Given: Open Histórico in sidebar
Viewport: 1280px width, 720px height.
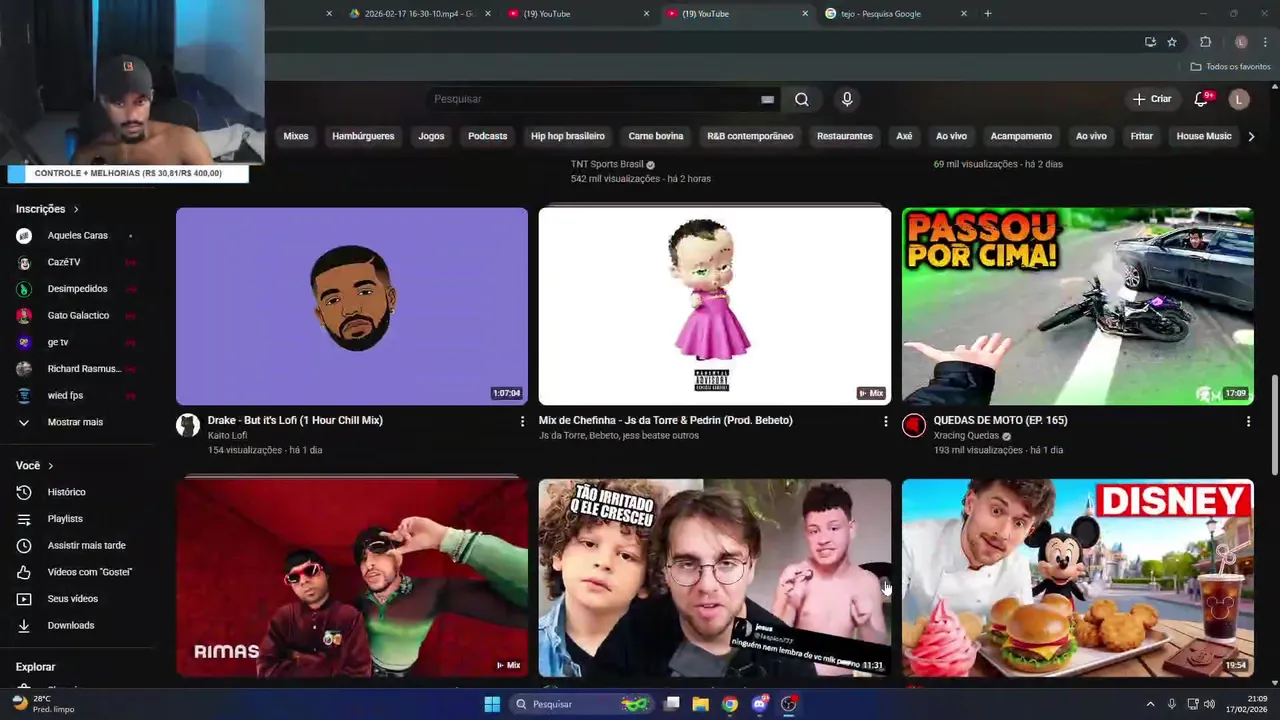Looking at the screenshot, I should click(76, 492).
